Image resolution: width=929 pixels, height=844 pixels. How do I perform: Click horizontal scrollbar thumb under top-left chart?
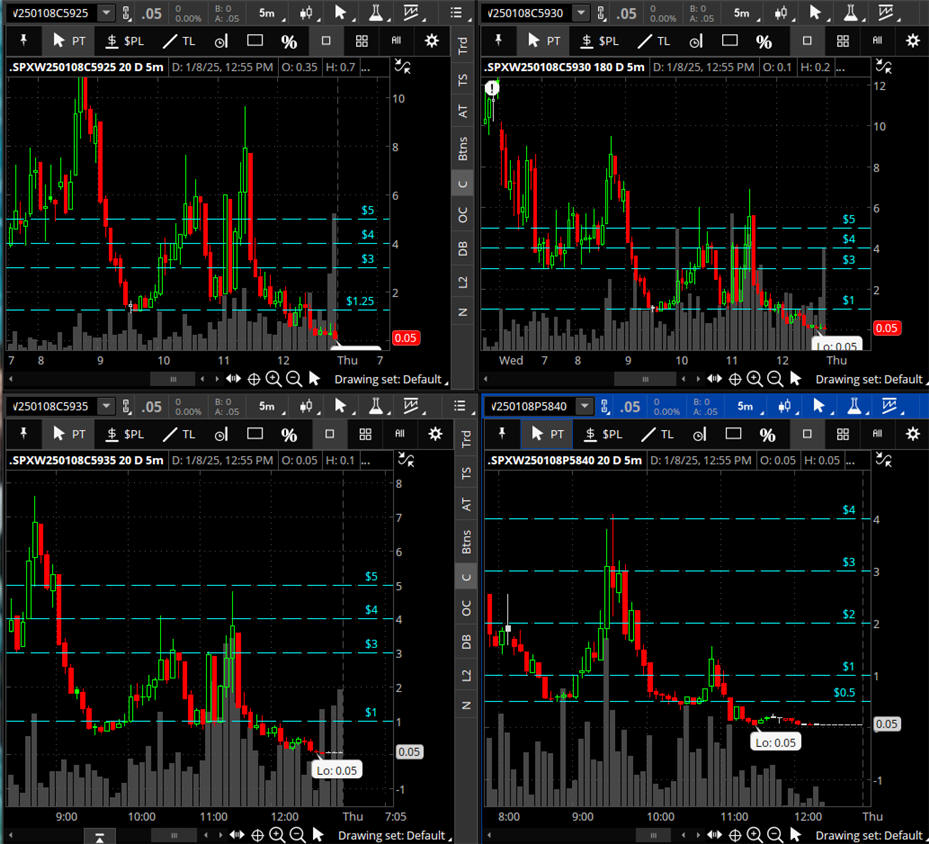point(173,379)
